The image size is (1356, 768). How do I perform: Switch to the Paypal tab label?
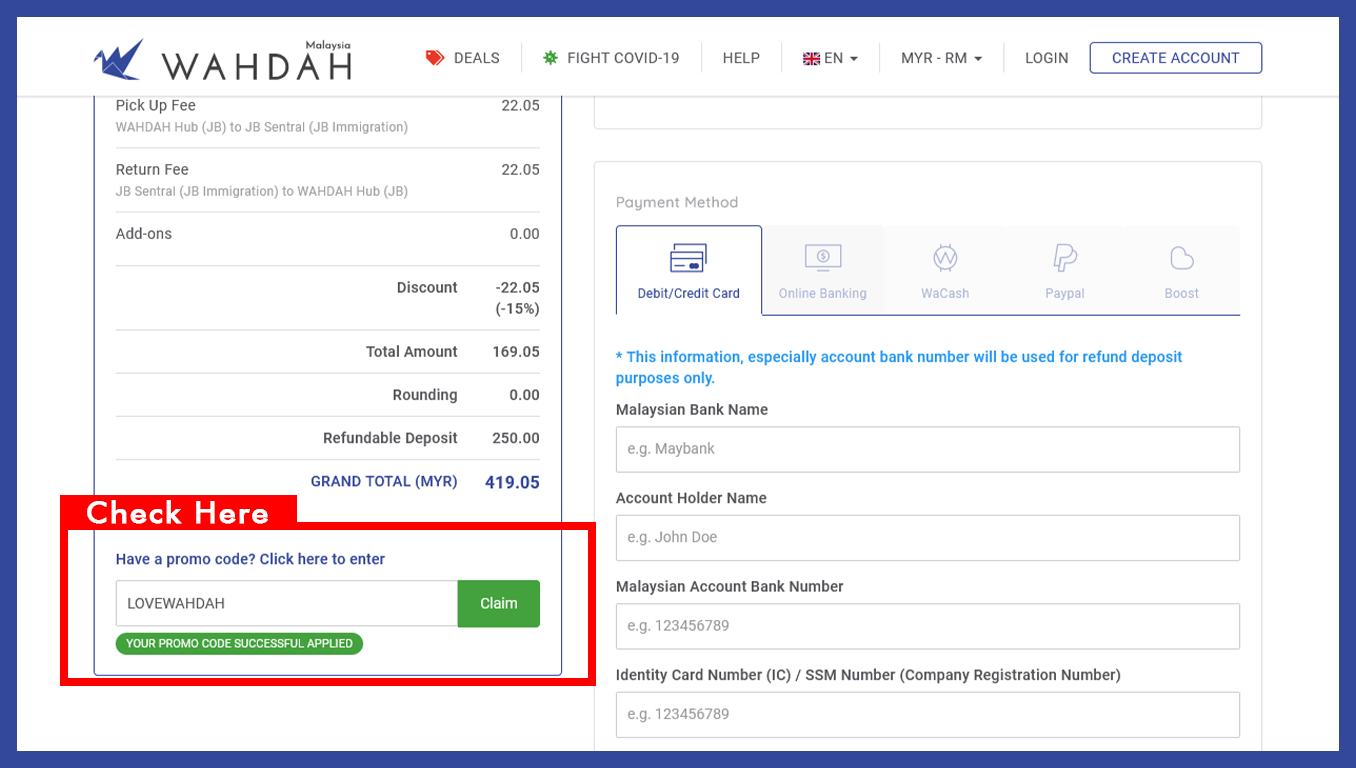click(x=1065, y=293)
